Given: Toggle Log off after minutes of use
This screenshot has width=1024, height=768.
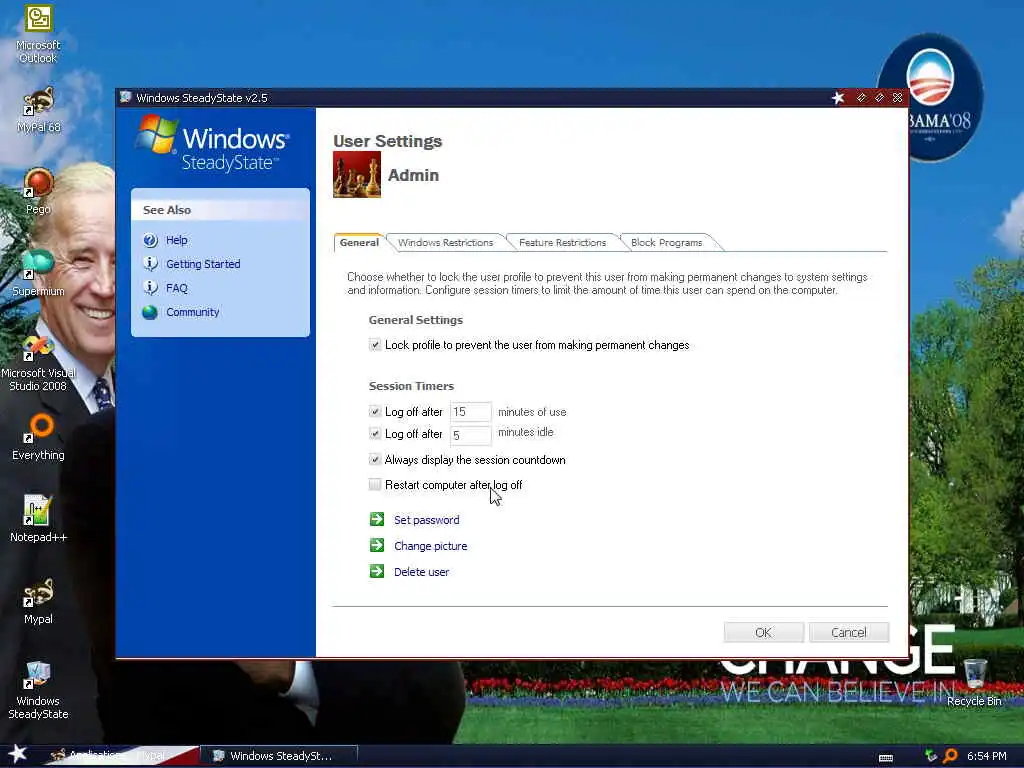Looking at the screenshot, I should click(x=374, y=411).
